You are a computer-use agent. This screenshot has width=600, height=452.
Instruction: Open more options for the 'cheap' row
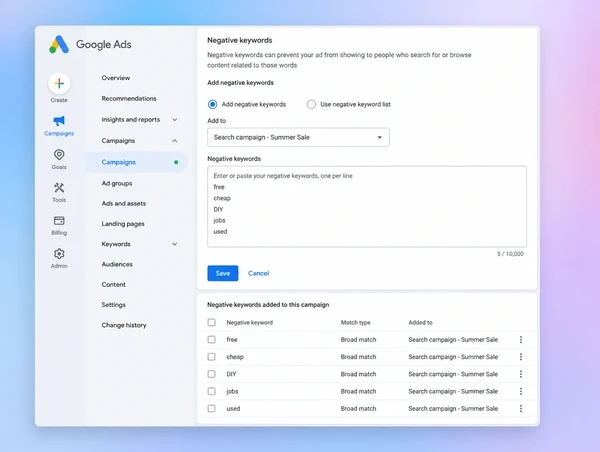click(521, 357)
